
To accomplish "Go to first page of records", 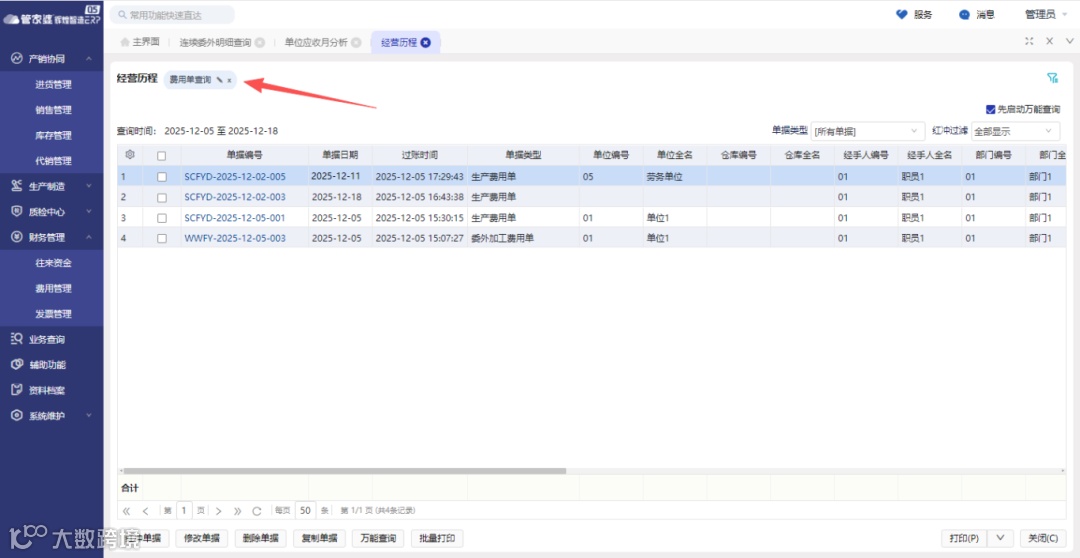I will coord(126,511).
